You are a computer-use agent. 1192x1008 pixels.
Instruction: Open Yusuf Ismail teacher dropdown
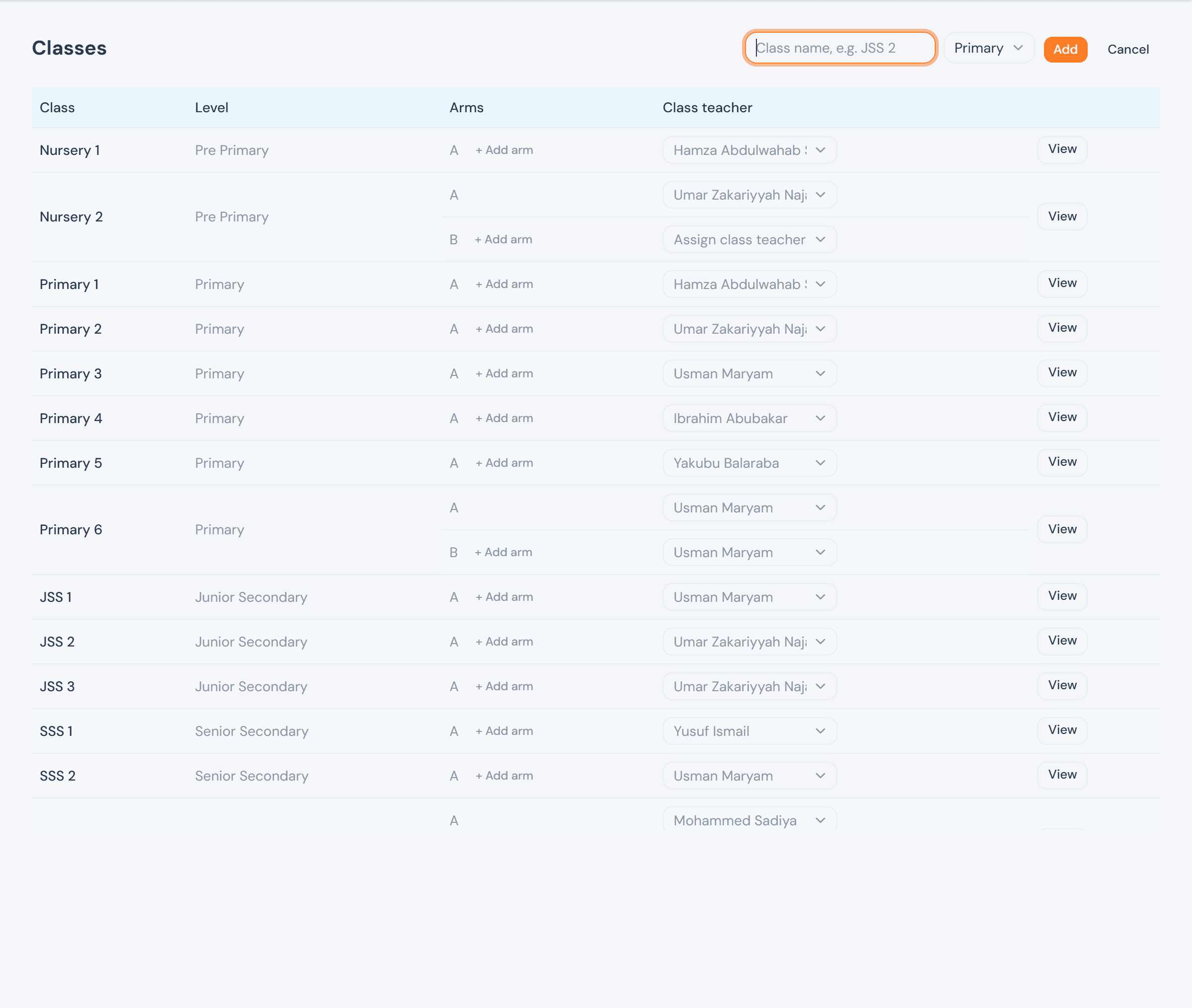tap(749, 731)
